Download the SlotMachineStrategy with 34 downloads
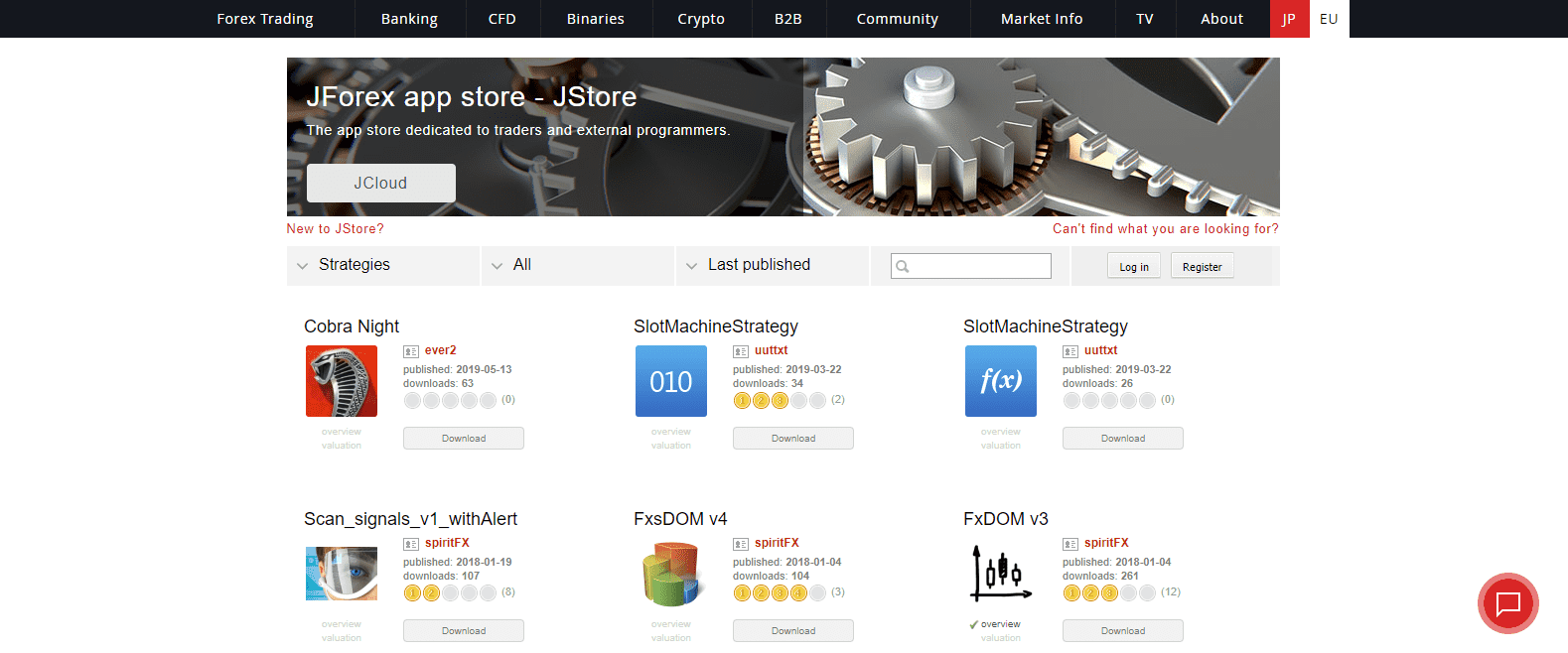Screen dimensions: 1568x653 pos(793,438)
